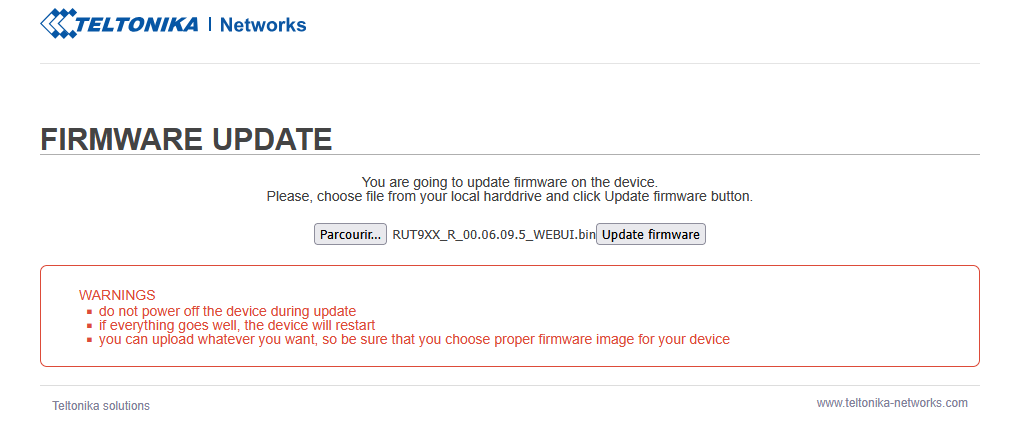The width and height of the screenshot is (1025, 438).
Task: Click the WARNINGS title in red box
Action: point(117,295)
